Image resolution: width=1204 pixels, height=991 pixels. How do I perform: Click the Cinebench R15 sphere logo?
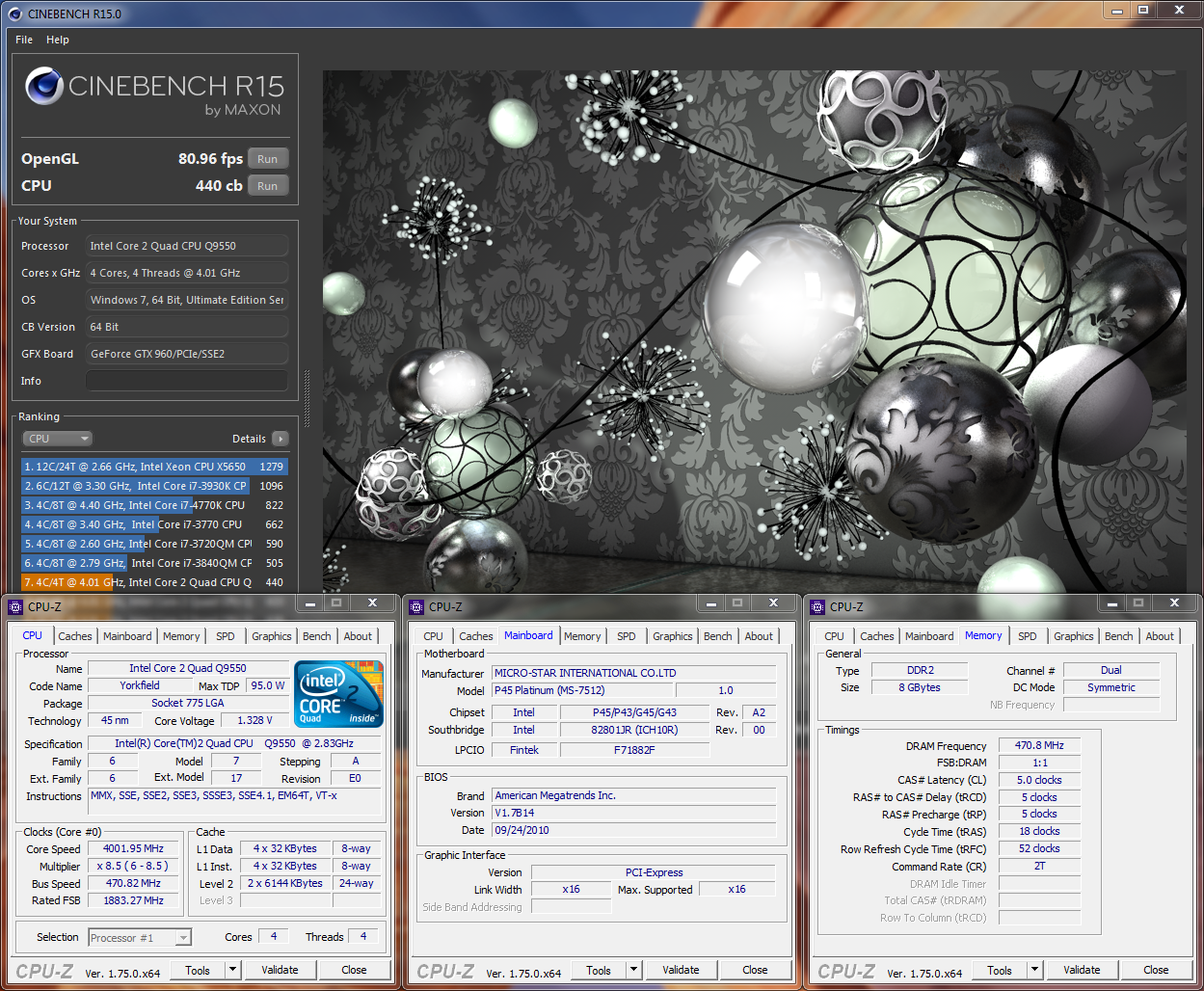click(x=44, y=86)
